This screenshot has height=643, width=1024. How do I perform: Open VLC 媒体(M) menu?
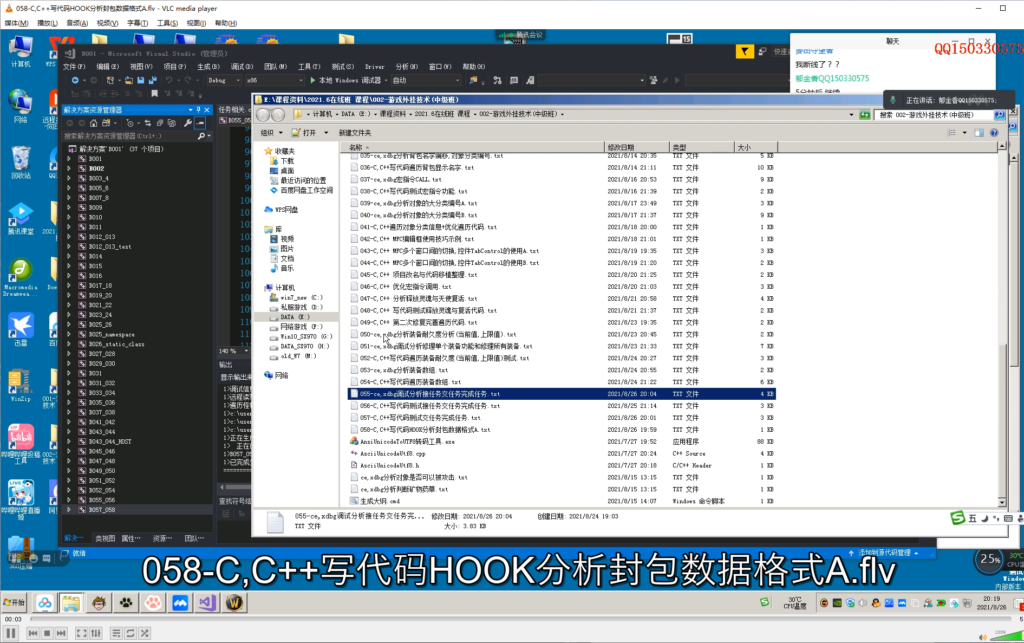click(16, 23)
